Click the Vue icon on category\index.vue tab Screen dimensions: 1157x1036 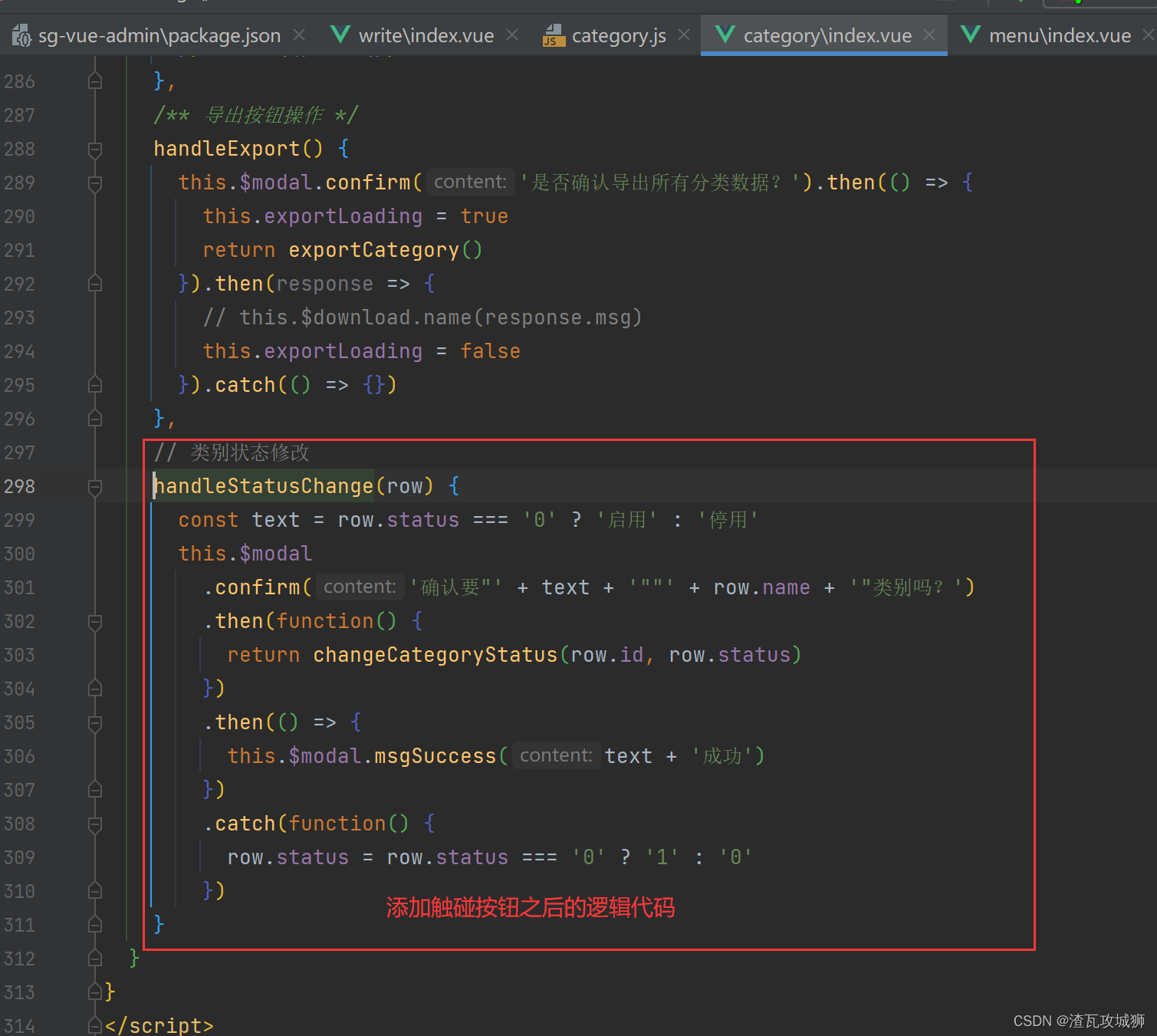(725, 35)
